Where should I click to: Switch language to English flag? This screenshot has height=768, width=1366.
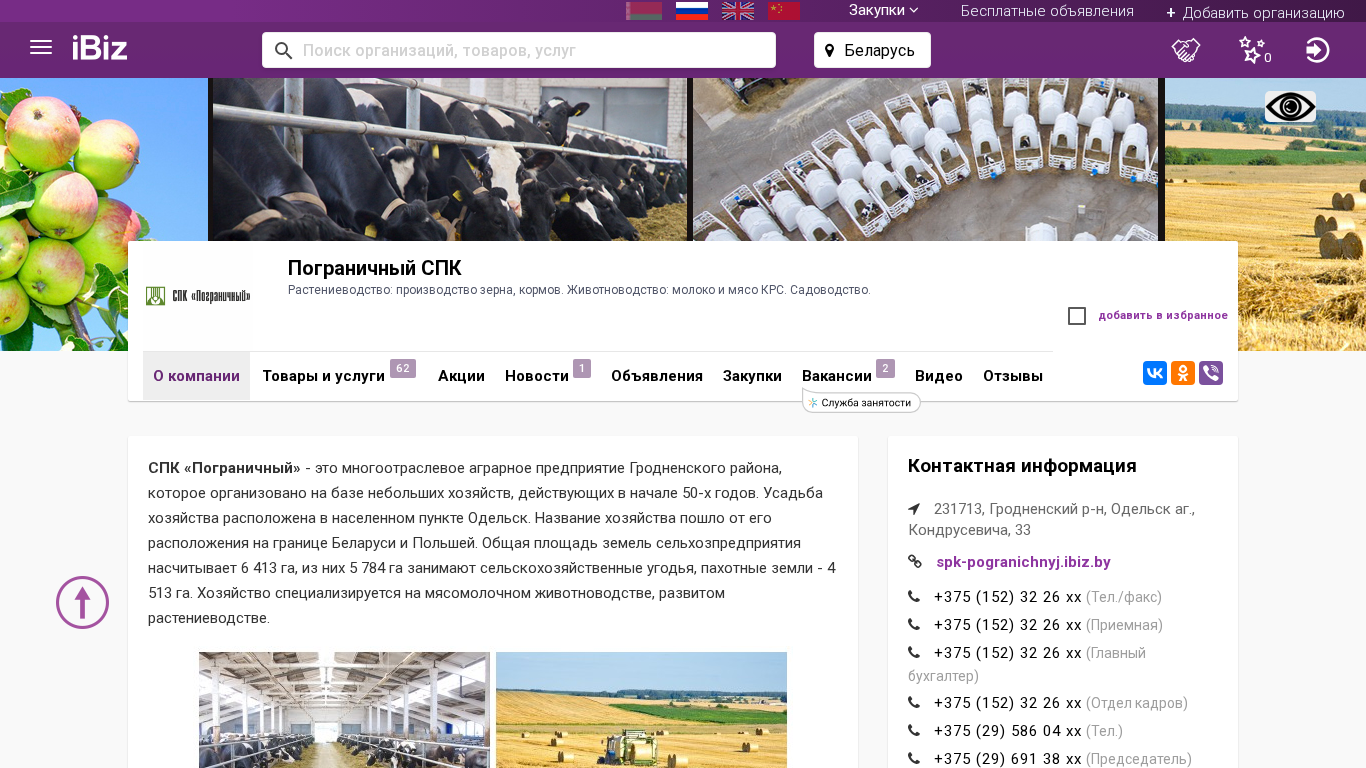(x=738, y=11)
